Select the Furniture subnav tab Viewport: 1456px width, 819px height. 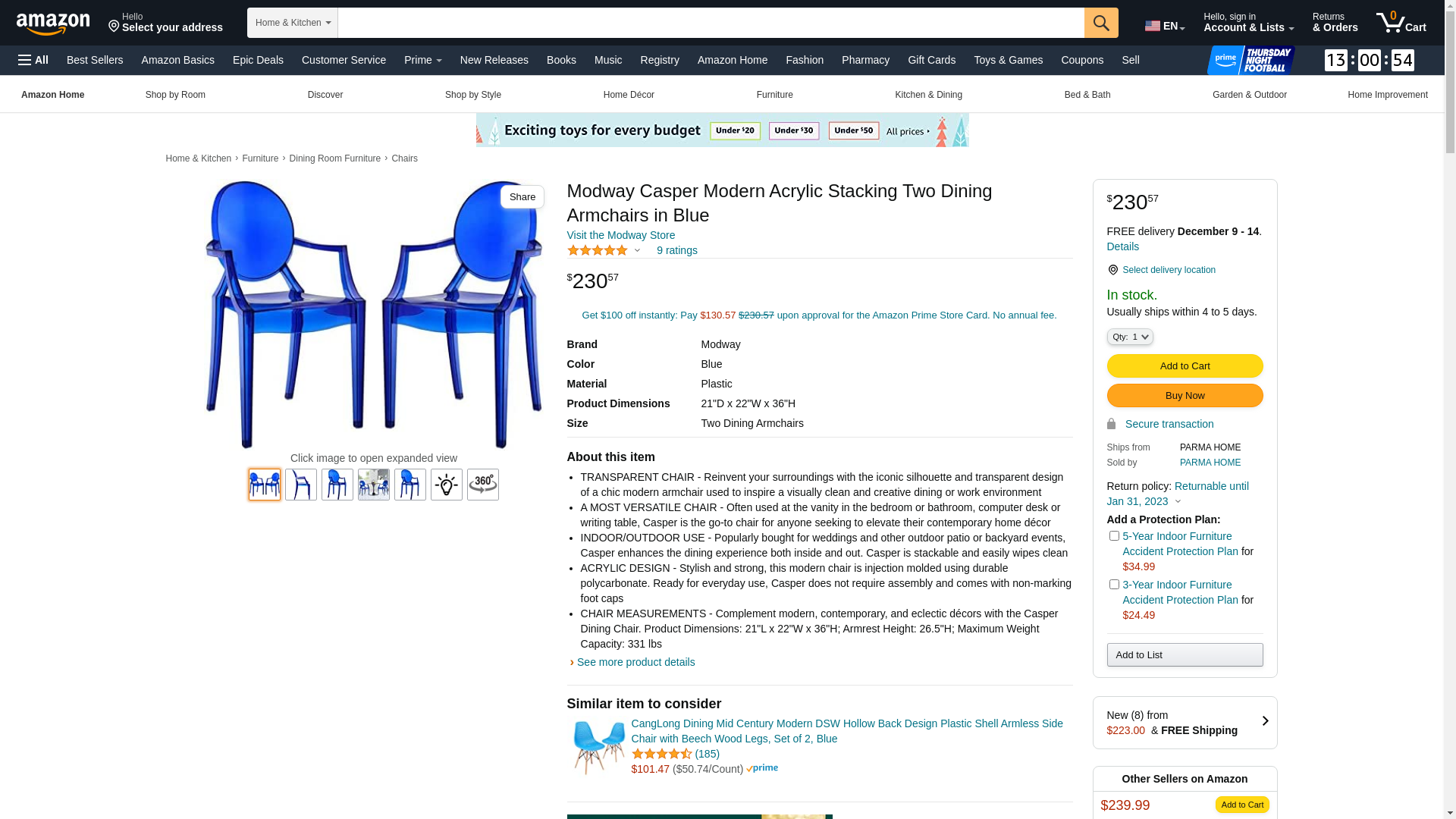coord(774,95)
